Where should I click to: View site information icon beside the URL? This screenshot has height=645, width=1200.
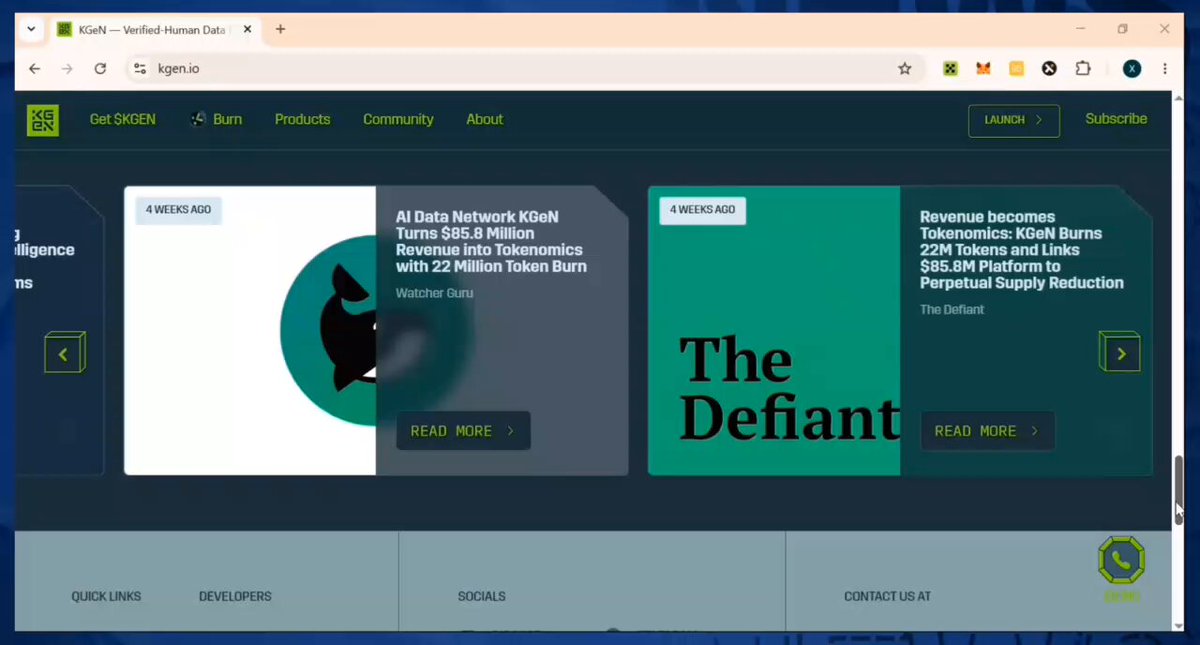(140, 69)
